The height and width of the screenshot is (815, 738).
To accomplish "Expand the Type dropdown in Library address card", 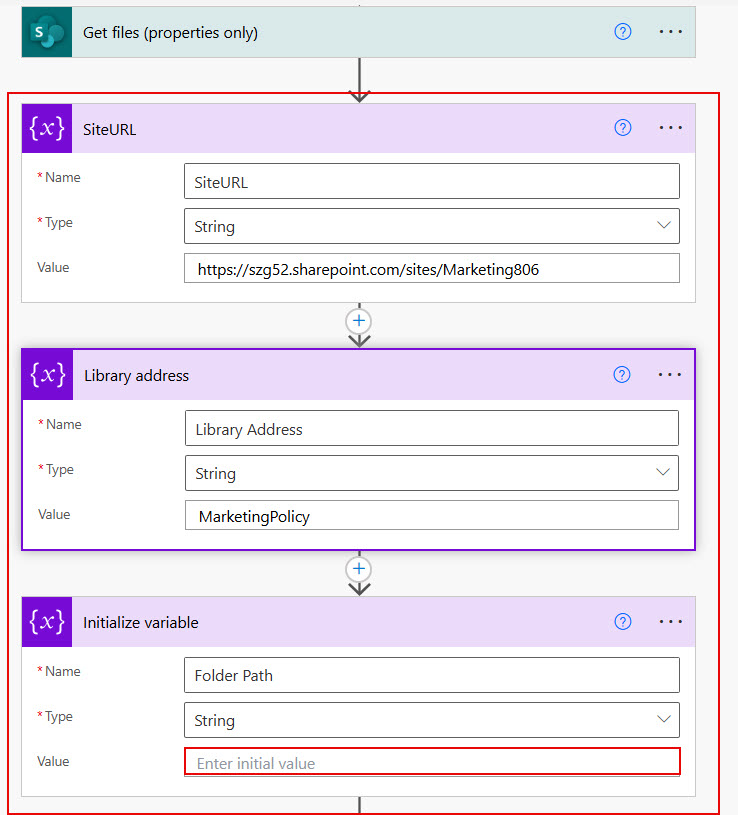I will [663, 473].
